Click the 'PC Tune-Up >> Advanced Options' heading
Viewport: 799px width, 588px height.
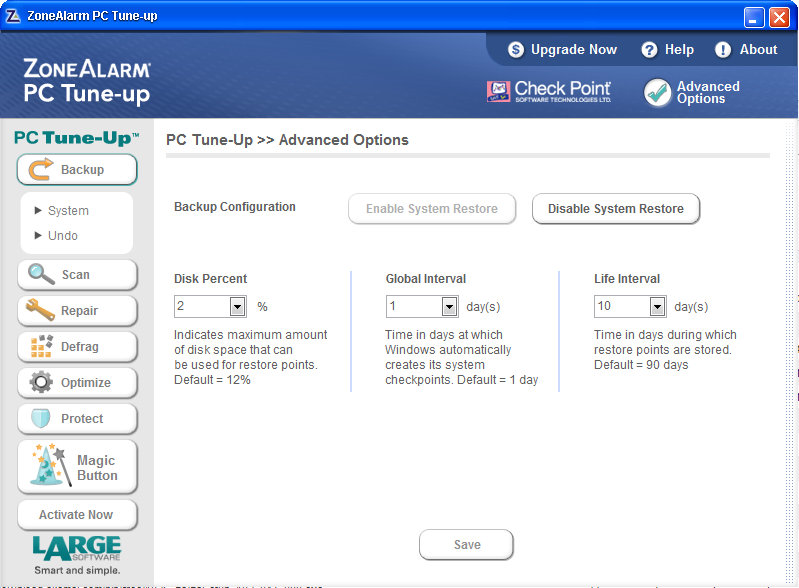(x=287, y=140)
